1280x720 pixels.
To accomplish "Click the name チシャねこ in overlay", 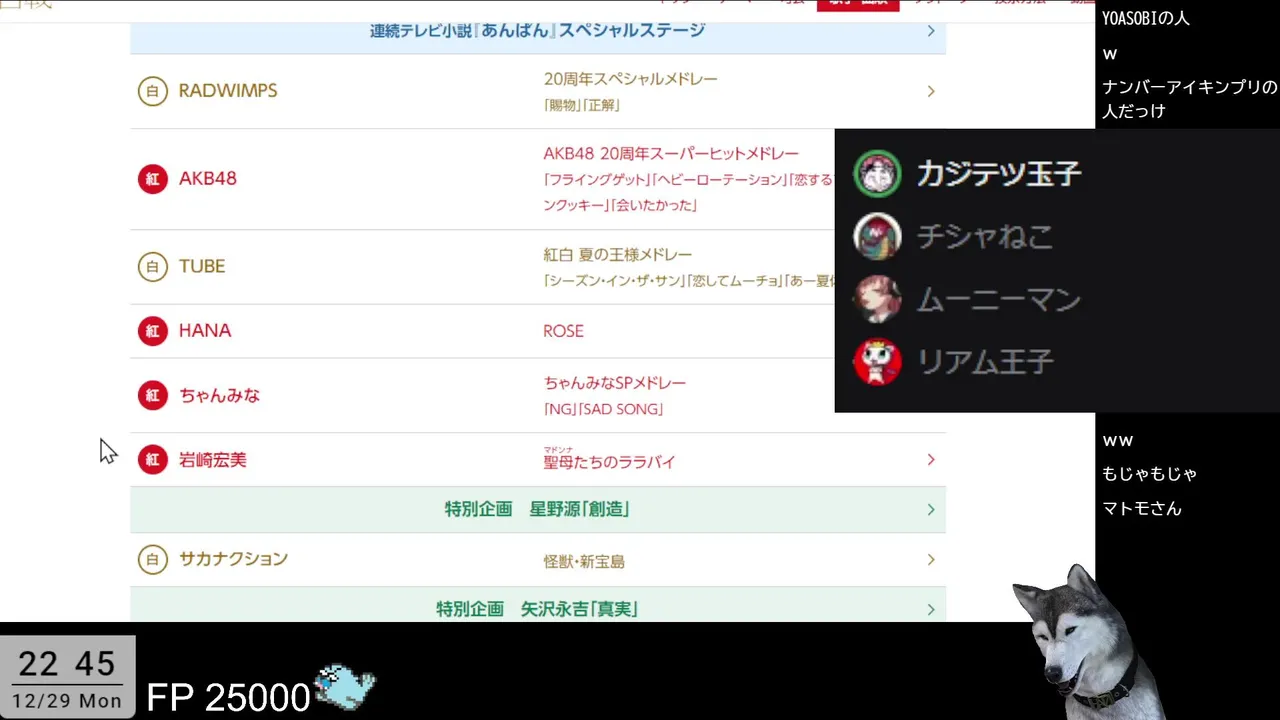I will pyautogui.click(x=985, y=237).
